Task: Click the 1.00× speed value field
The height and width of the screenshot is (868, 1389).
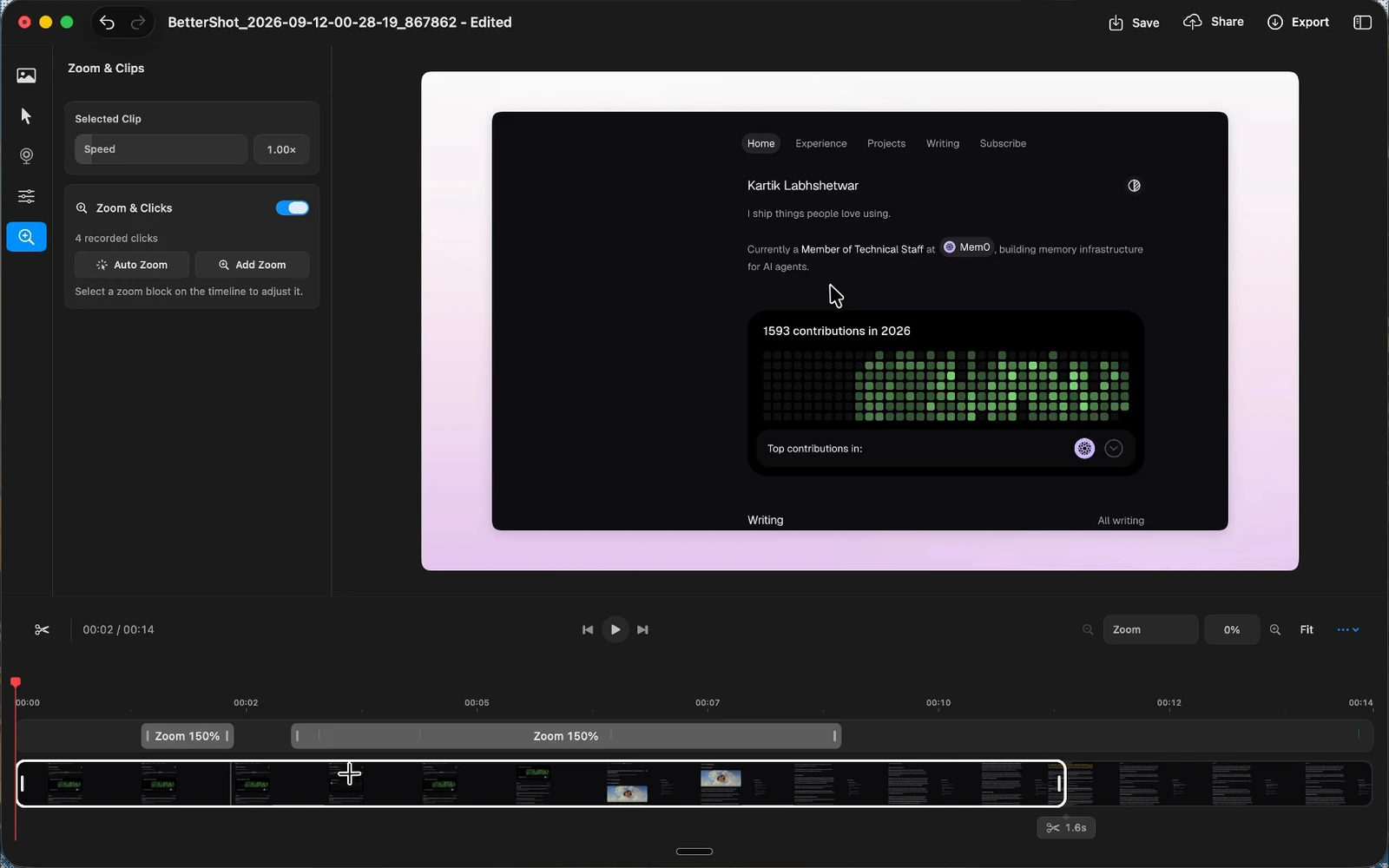Action: (281, 149)
